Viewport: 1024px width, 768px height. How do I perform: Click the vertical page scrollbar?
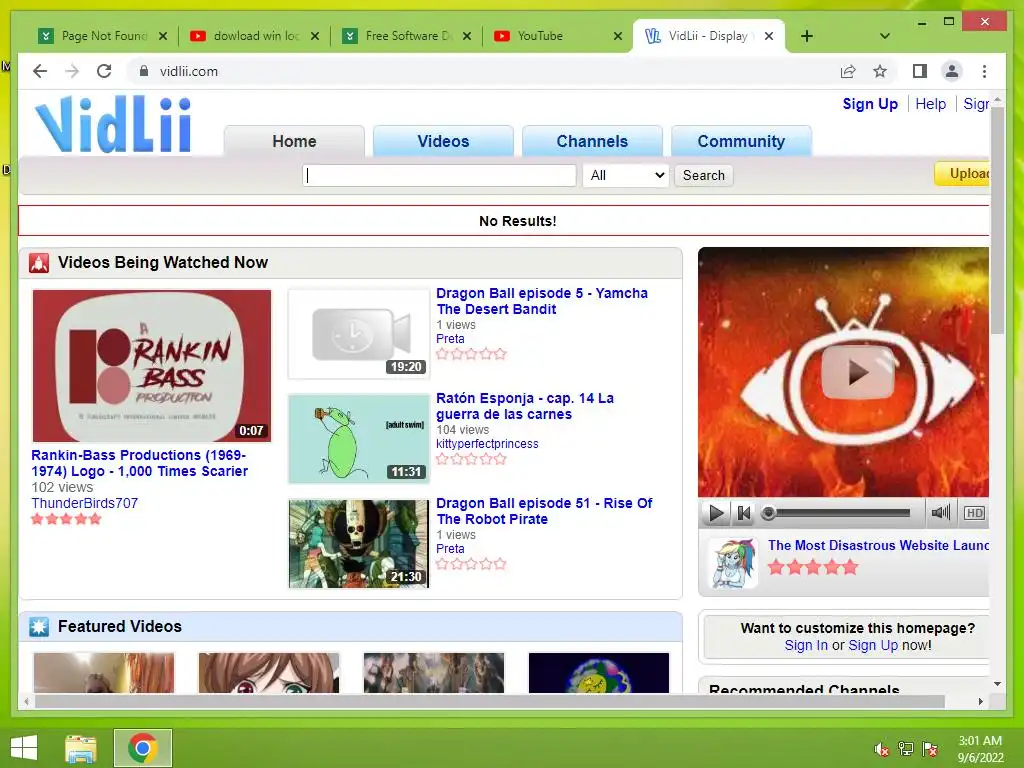[997, 219]
